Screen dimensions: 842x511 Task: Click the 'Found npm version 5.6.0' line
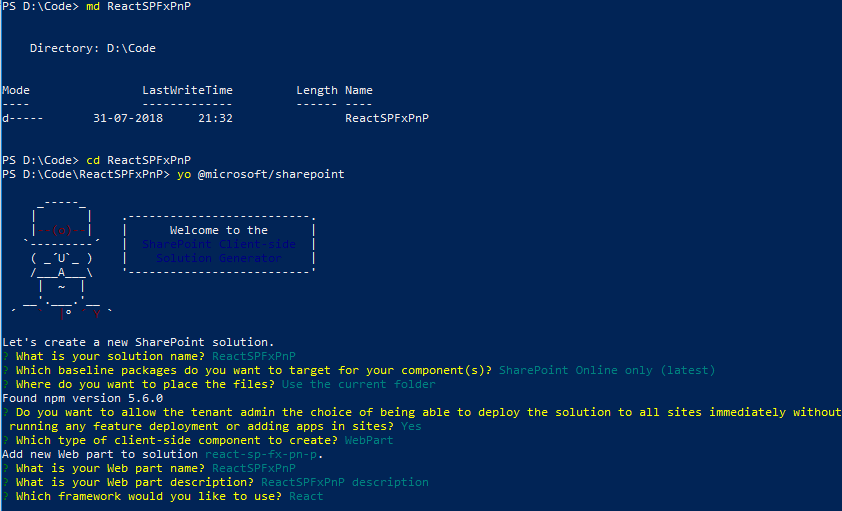[83, 398]
